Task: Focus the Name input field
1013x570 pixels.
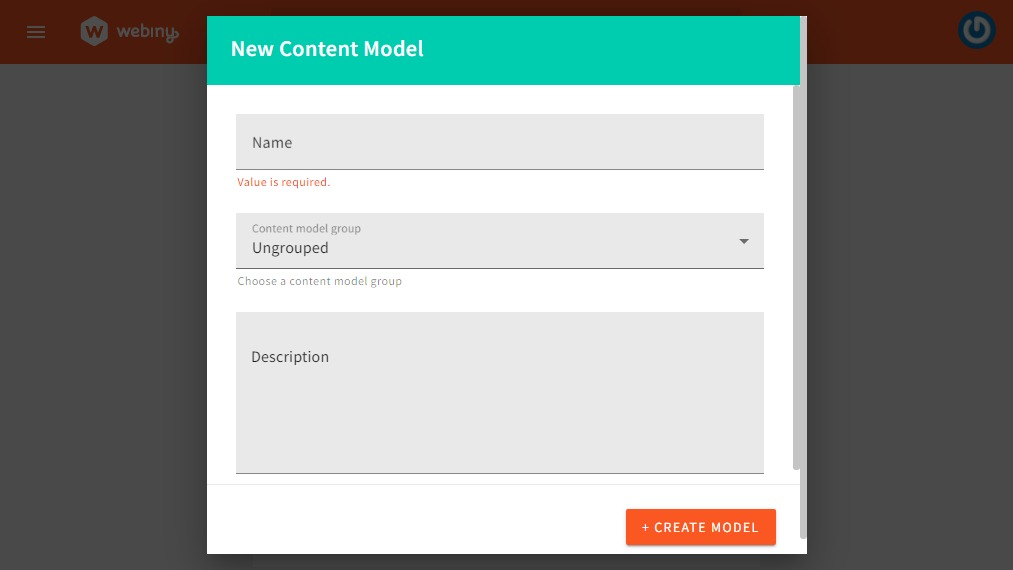Action: tap(500, 142)
